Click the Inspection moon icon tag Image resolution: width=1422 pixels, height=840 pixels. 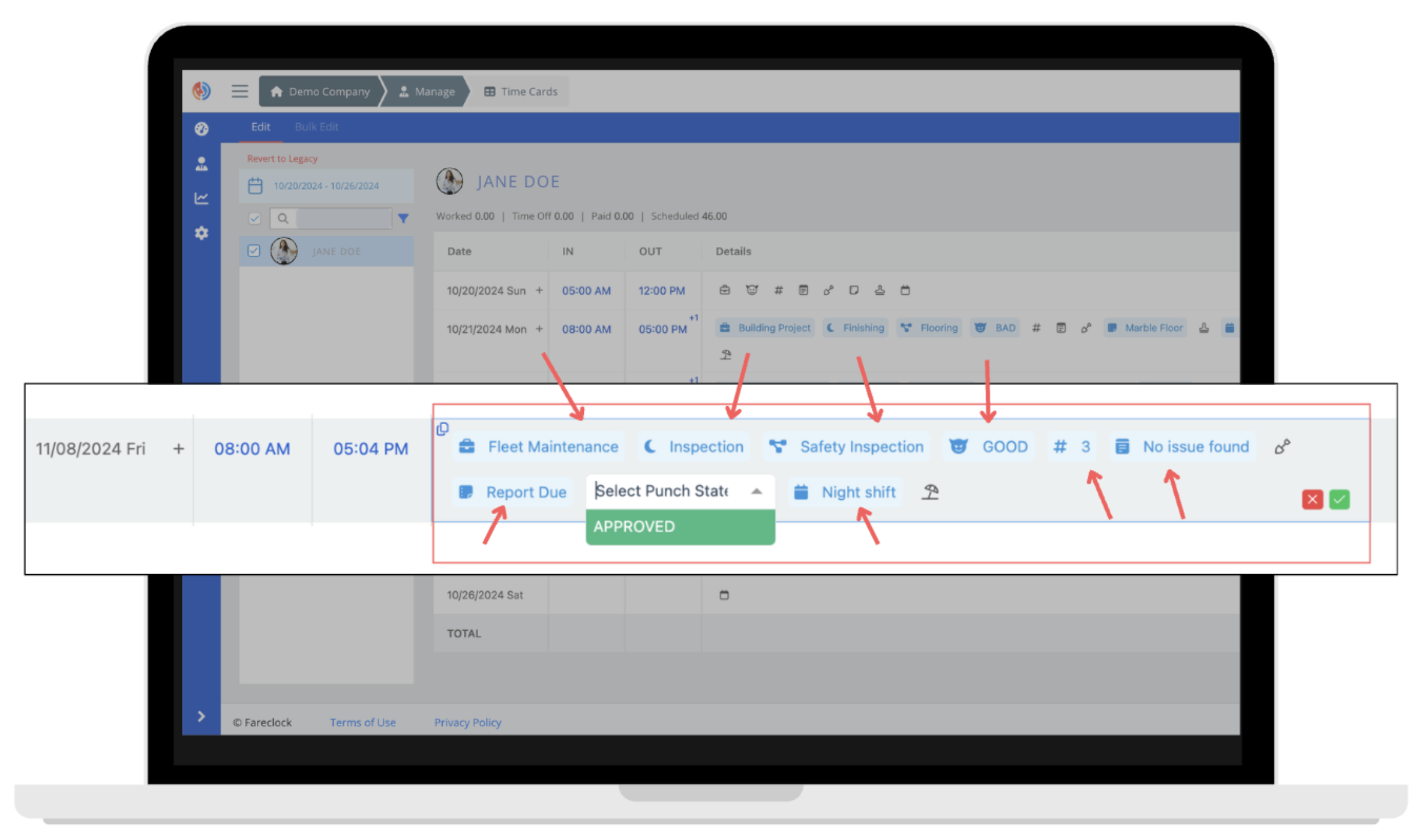click(693, 446)
